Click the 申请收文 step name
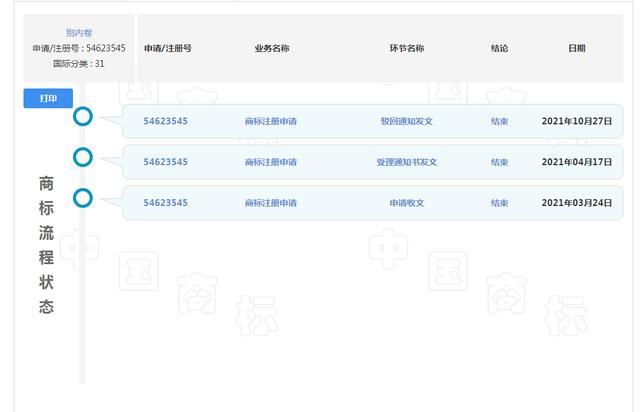The height and width of the screenshot is (412, 640). pos(406,203)
